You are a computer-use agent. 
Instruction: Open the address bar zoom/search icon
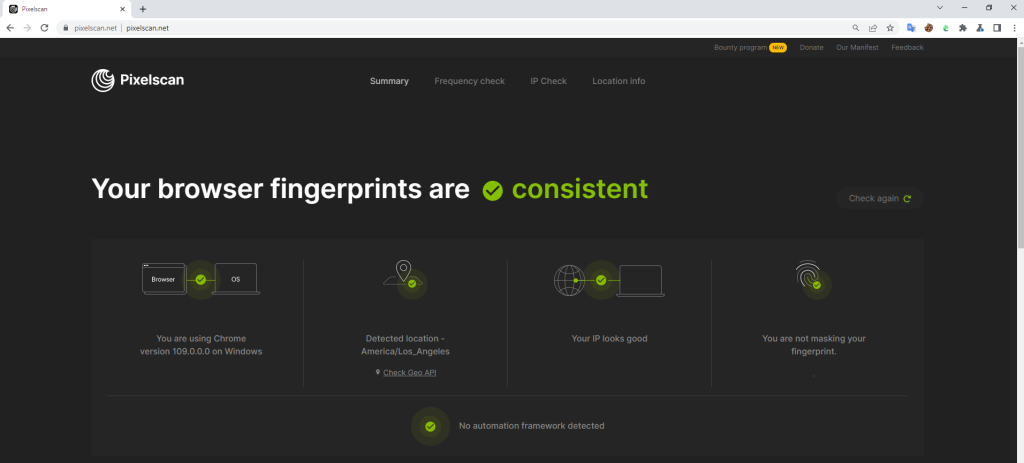click(x=856, y=27)
